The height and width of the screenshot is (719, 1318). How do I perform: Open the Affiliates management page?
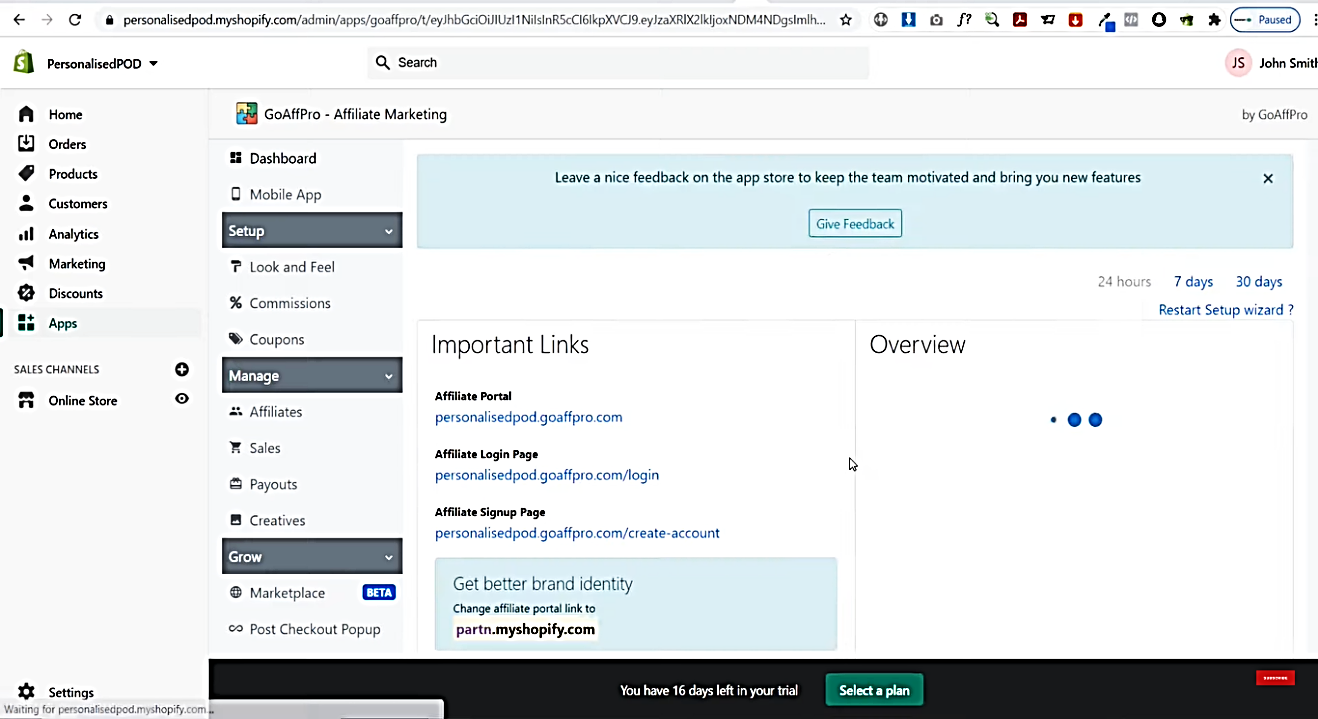click(x=276, y=412)
